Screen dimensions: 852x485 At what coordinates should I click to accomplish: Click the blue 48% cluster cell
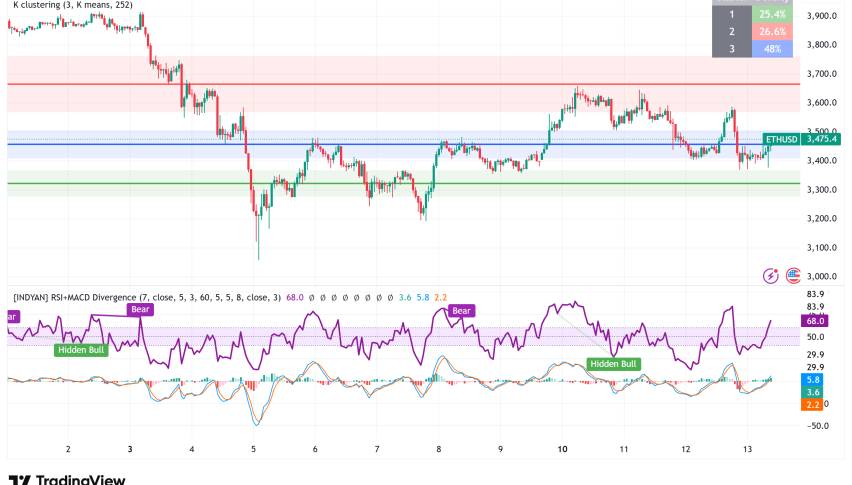click(x=770, y=48)
